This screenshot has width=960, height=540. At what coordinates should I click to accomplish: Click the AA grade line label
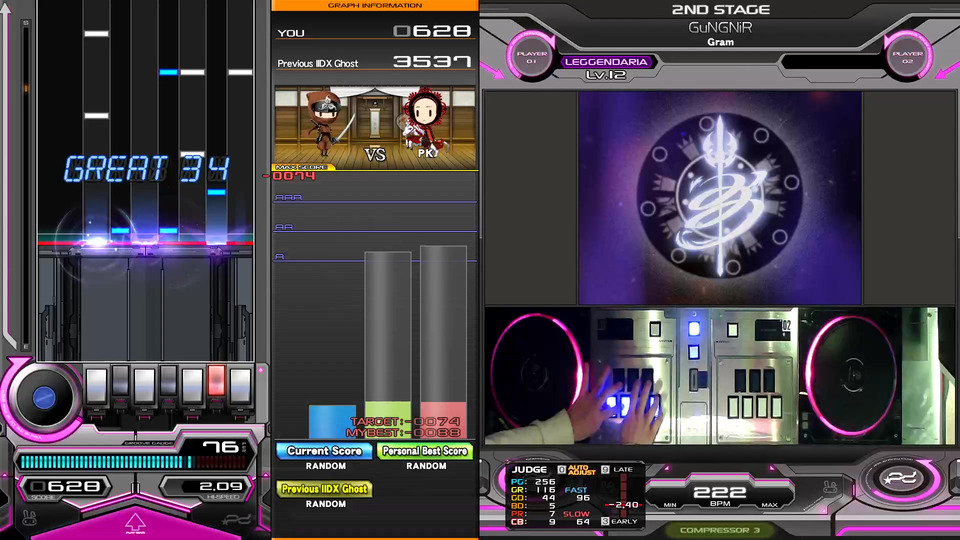pyautogui.click(x=284, y=227)
